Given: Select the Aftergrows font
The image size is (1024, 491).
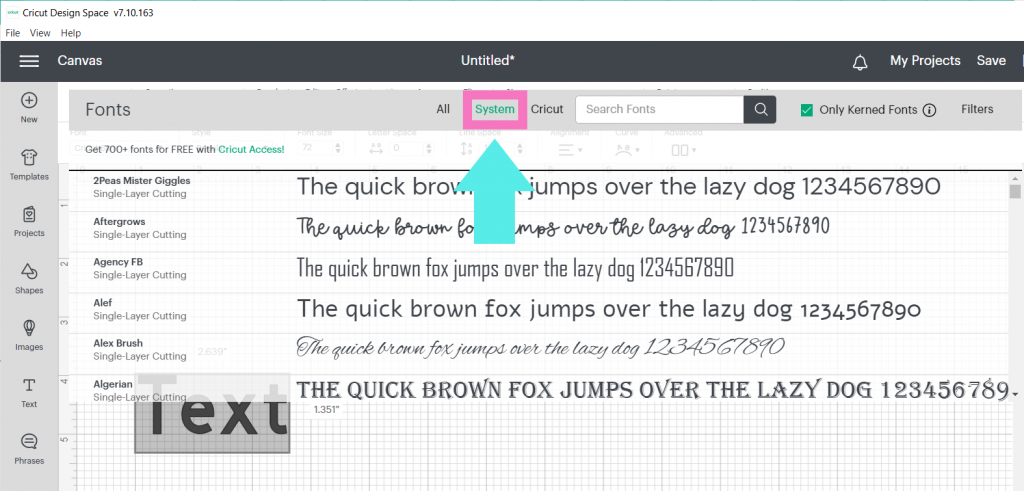Looking at the screenshot, I should coord(120,221).
